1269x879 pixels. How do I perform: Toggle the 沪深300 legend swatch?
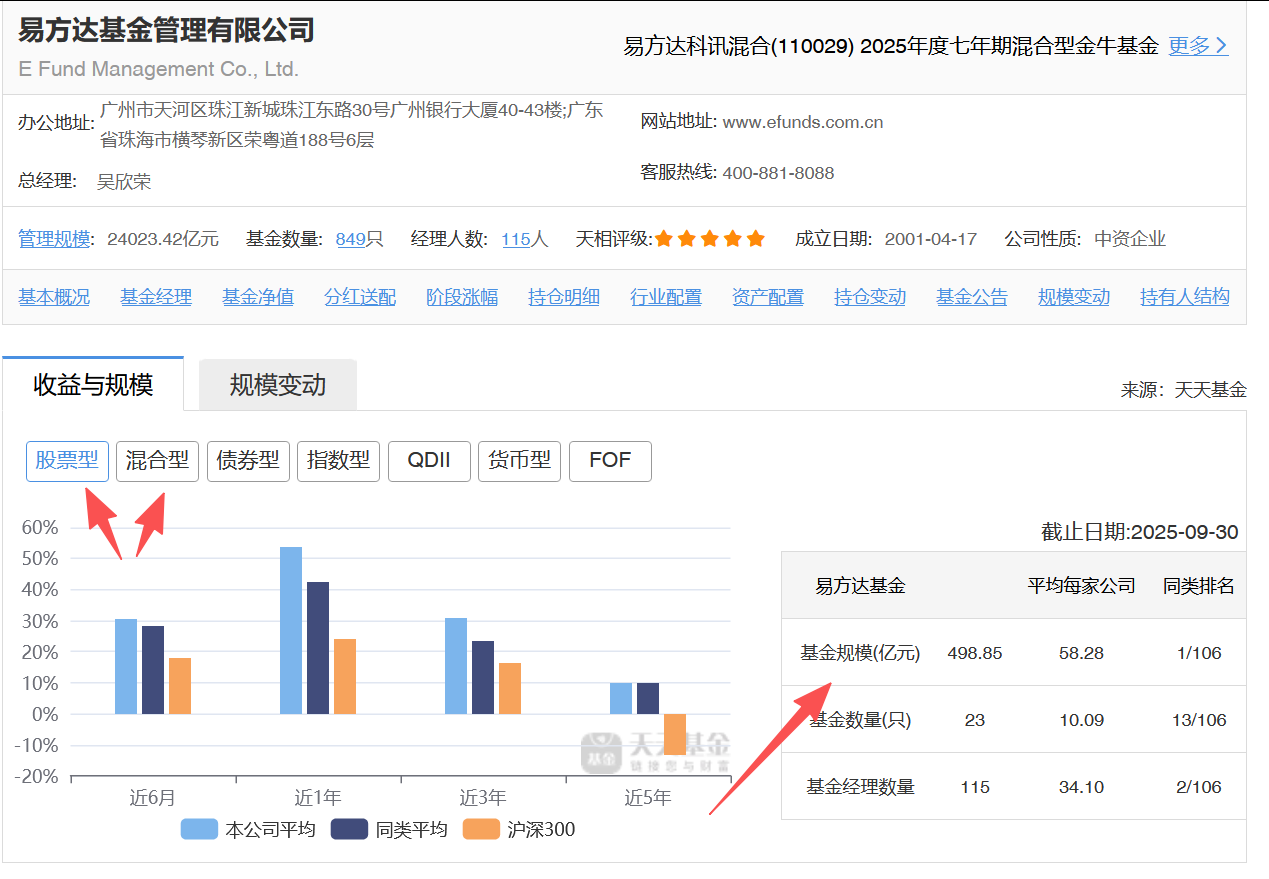tap(481, 829)
